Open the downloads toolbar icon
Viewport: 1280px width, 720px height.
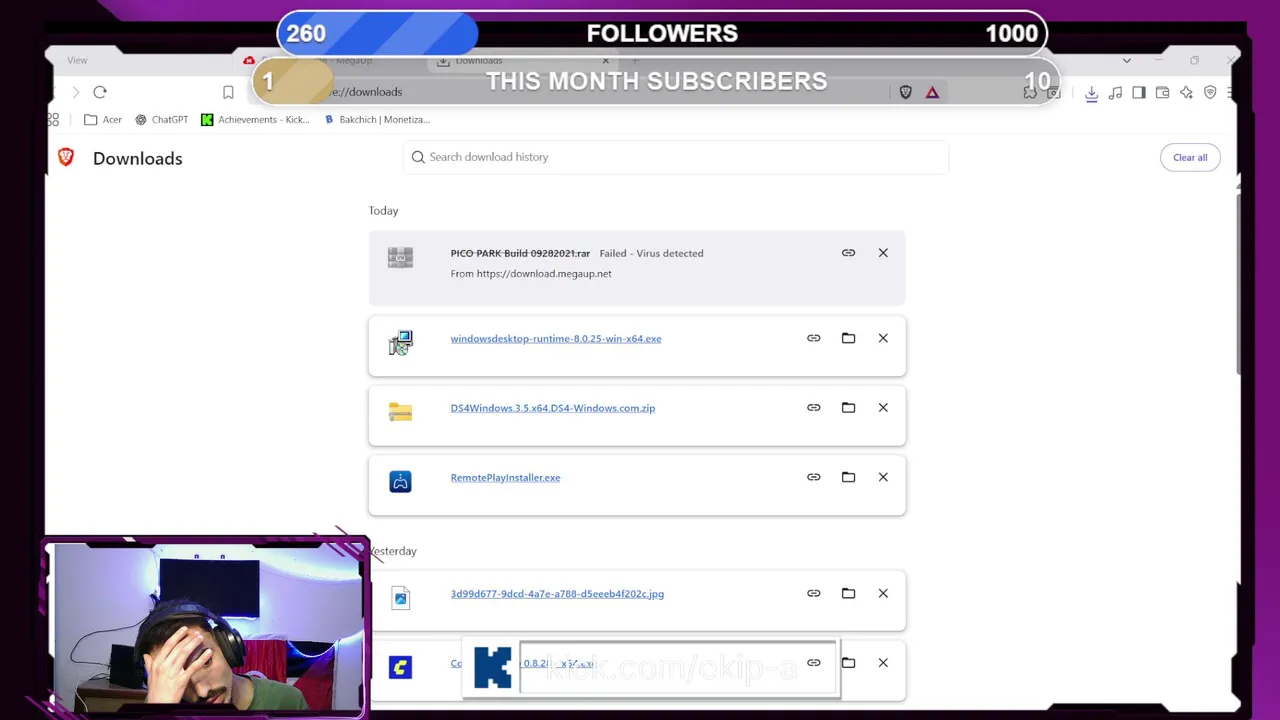(x=1091, y=93)
